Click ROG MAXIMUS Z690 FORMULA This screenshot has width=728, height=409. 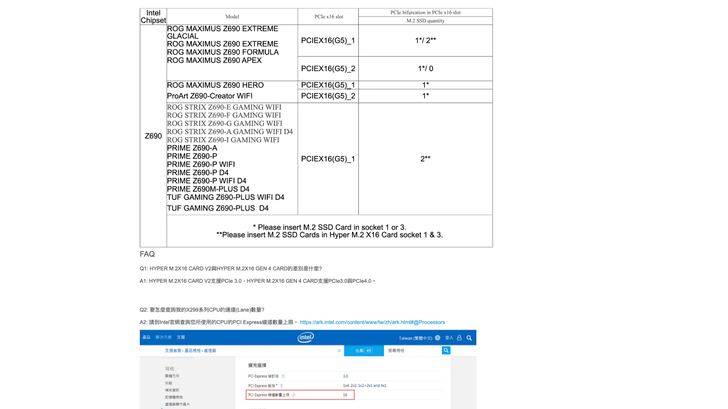click(x=223, y=52)
